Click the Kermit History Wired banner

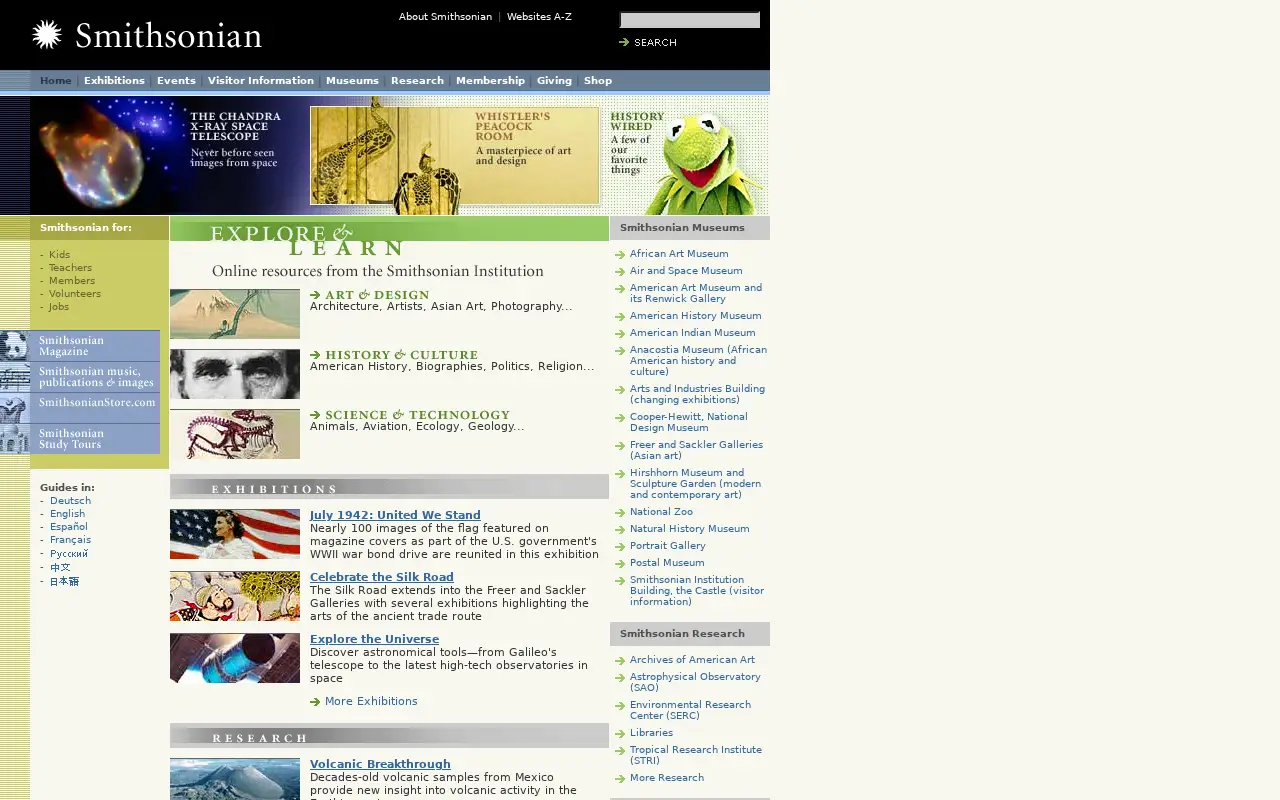[x=686, y=156]
